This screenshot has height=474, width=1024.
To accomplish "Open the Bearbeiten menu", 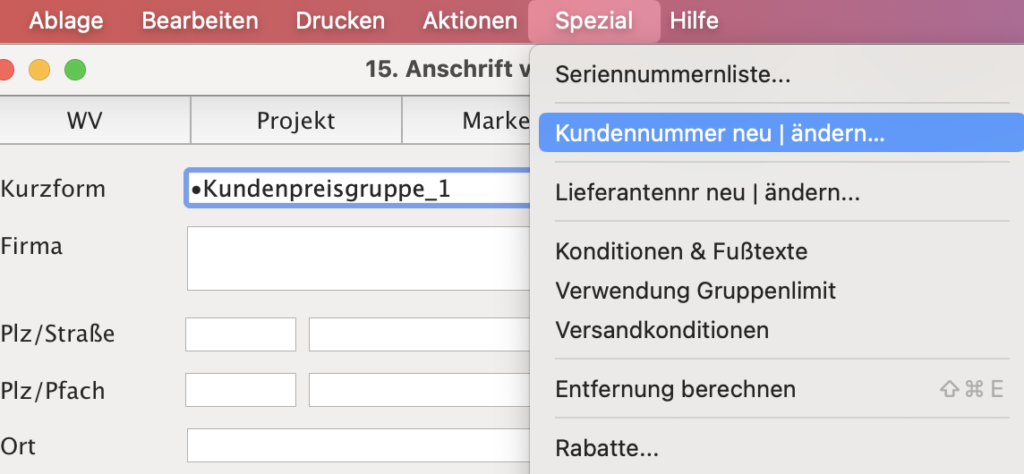I will (x=200, y=20).
